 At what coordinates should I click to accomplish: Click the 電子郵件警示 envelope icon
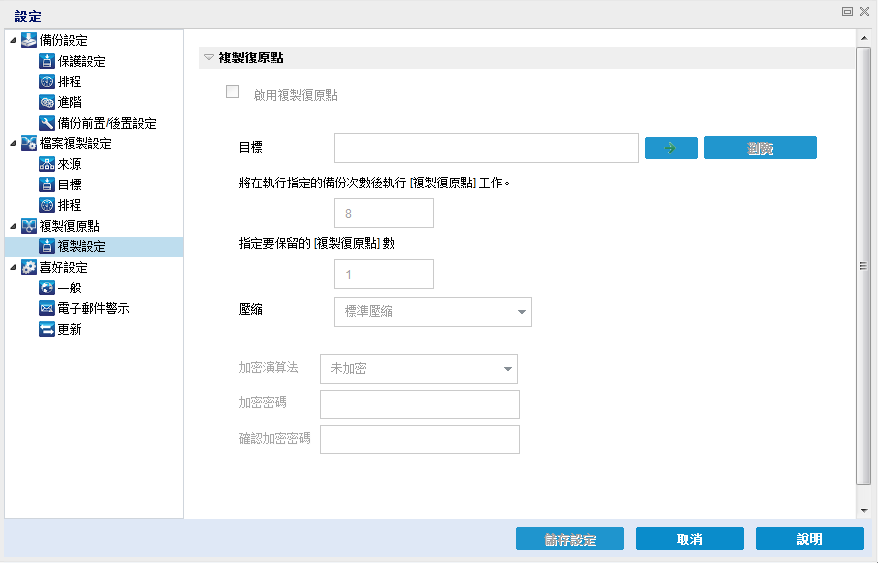pos(46,308)
